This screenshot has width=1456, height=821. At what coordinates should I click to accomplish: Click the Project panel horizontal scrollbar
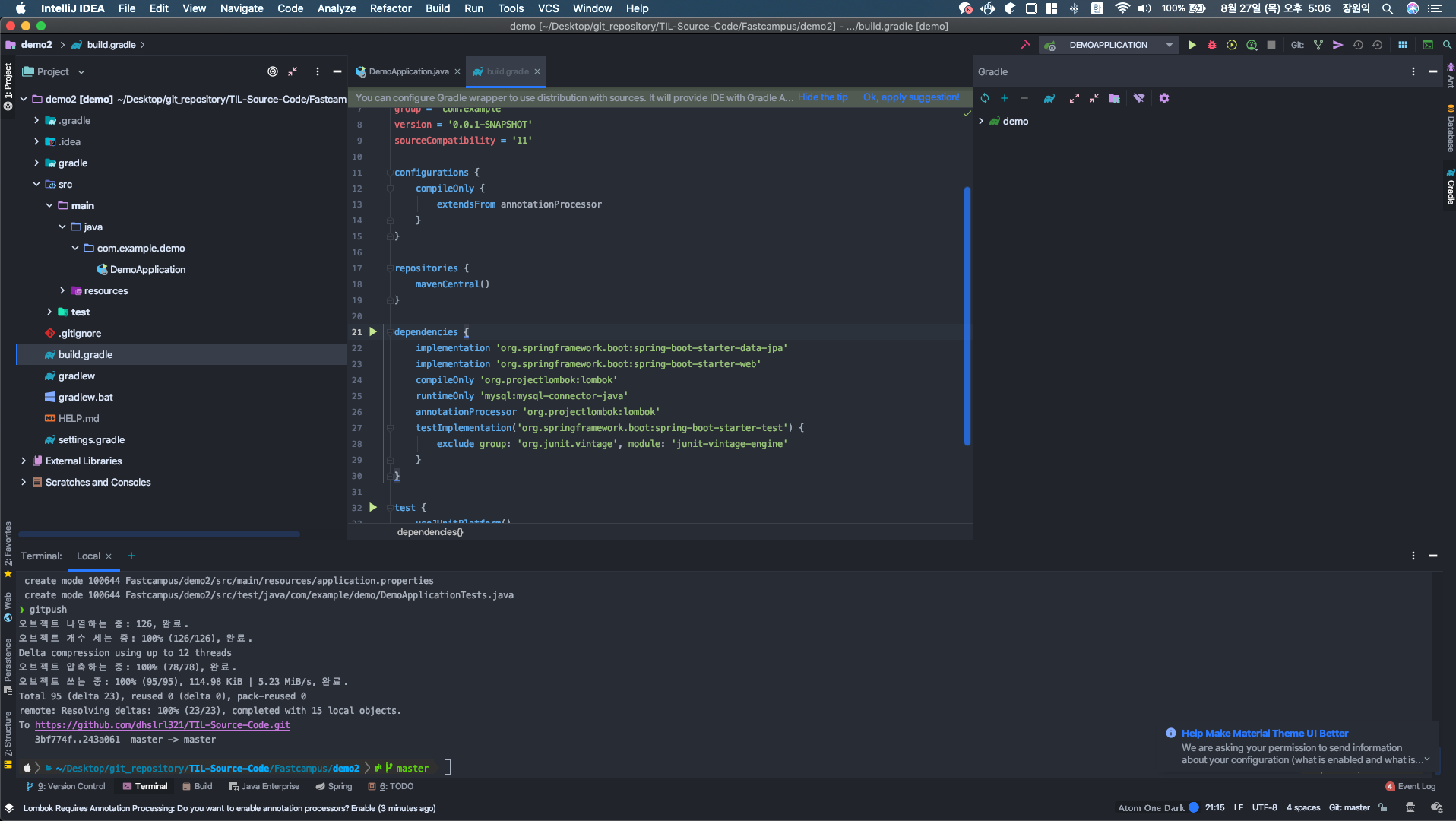tap(159, 534)
